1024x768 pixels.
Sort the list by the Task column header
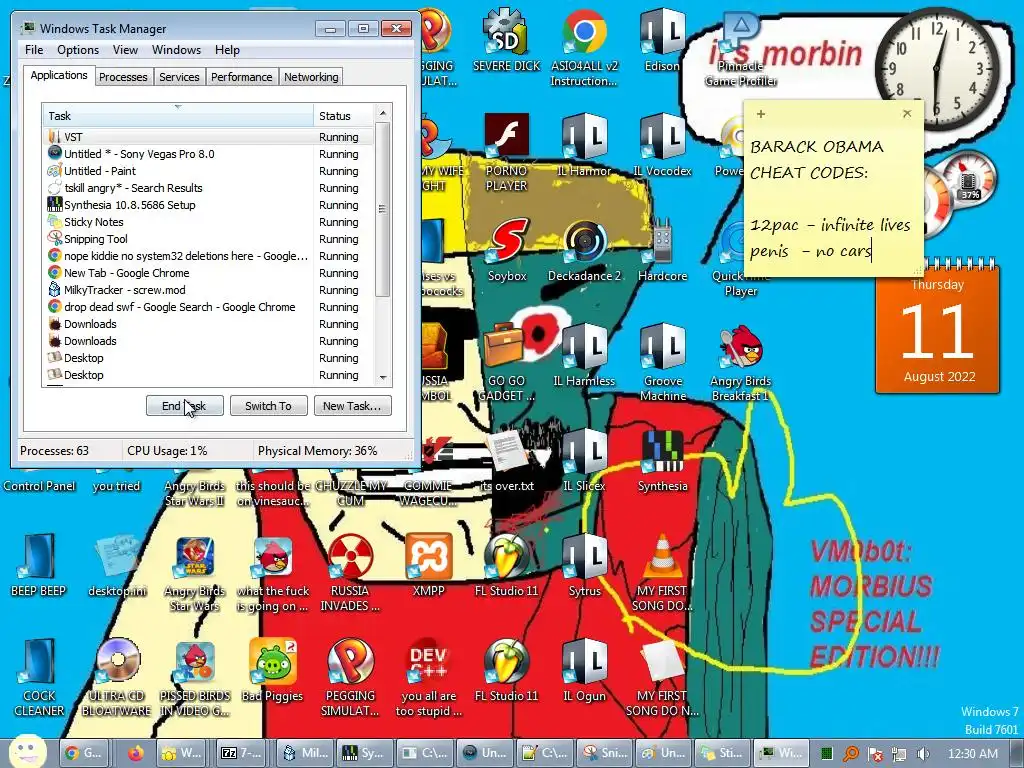[178, 116]
